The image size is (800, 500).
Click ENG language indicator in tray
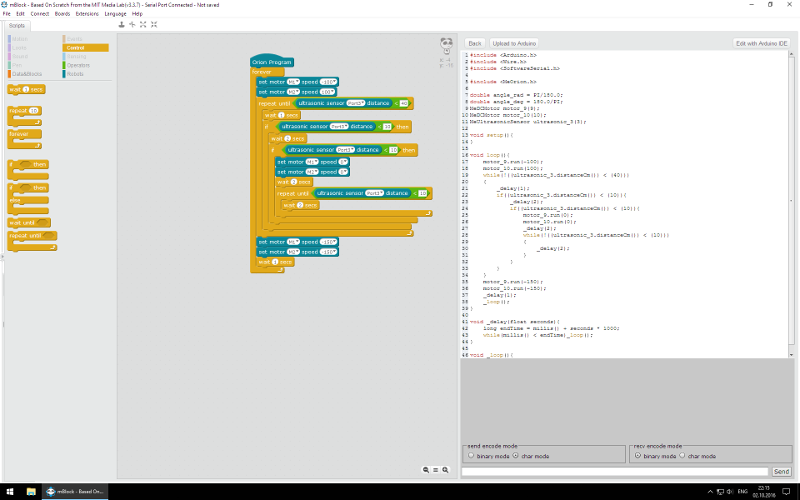[x=743, y=492]
